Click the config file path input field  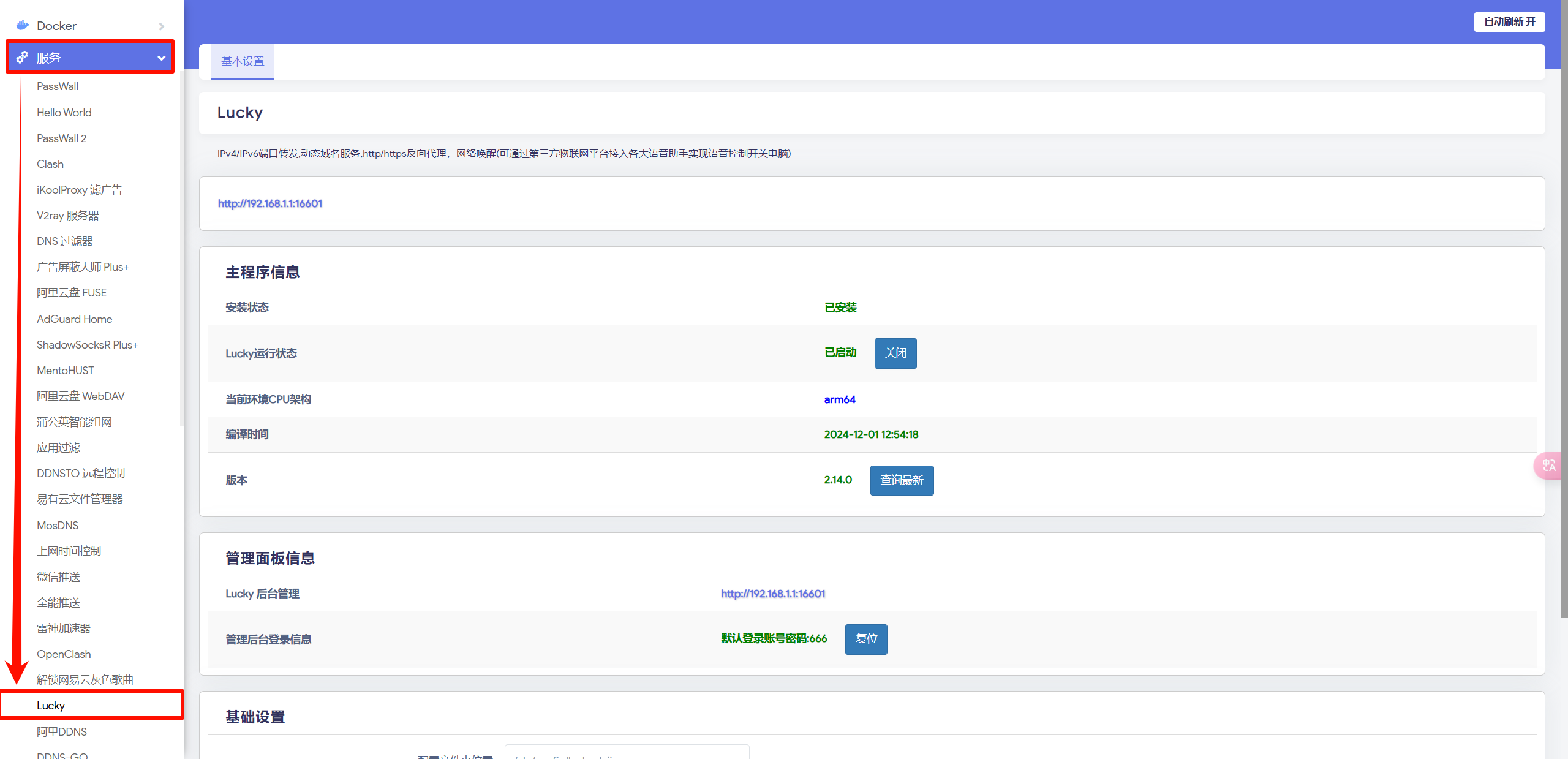pyautogui.click(x=626, y=753)
